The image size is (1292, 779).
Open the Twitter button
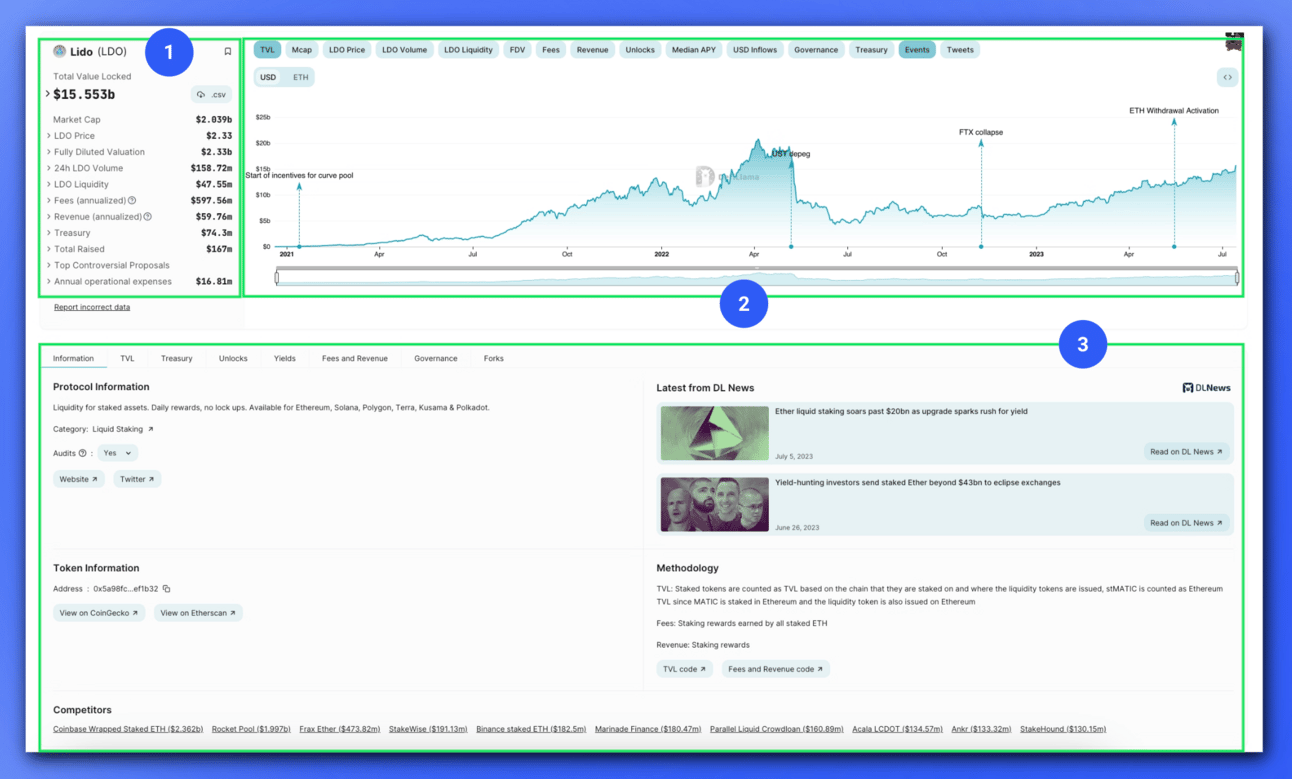click(137, 479)
